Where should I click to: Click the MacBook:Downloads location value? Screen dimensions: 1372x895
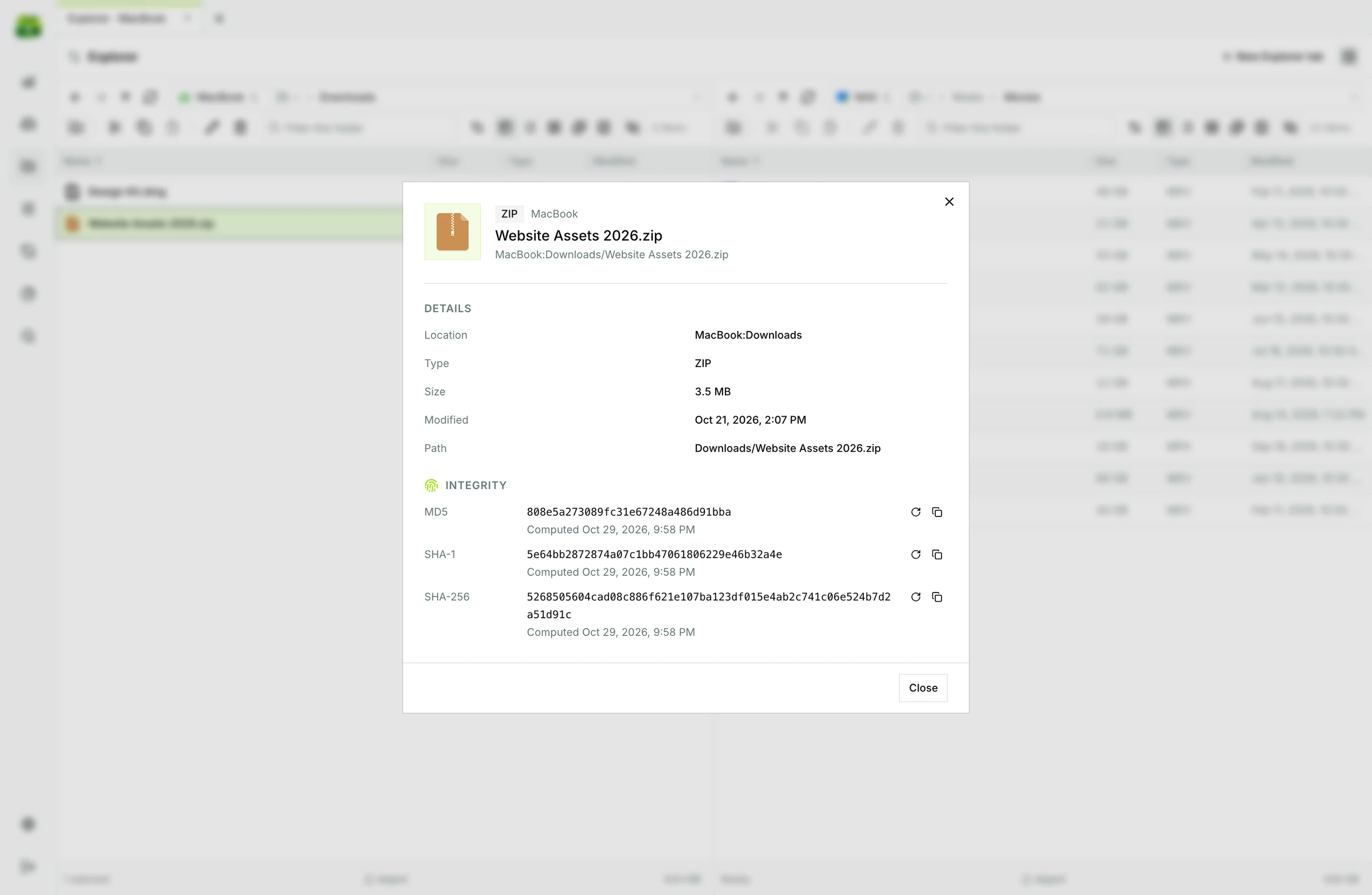click(x=748, y=335)
